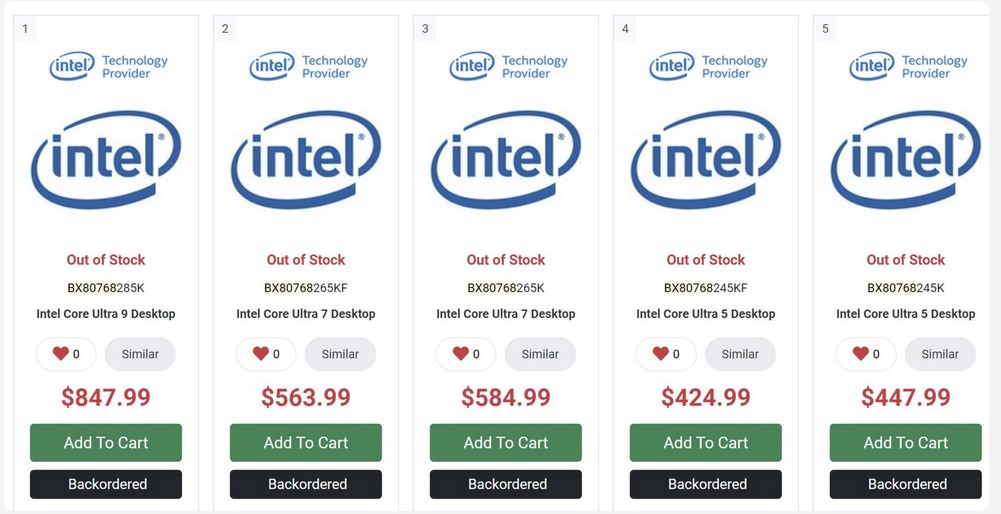This screenshot has width=1001, height=514.
Task: Open the Intel Core Ultra 9 Desktop link
Action: point(106,314)
